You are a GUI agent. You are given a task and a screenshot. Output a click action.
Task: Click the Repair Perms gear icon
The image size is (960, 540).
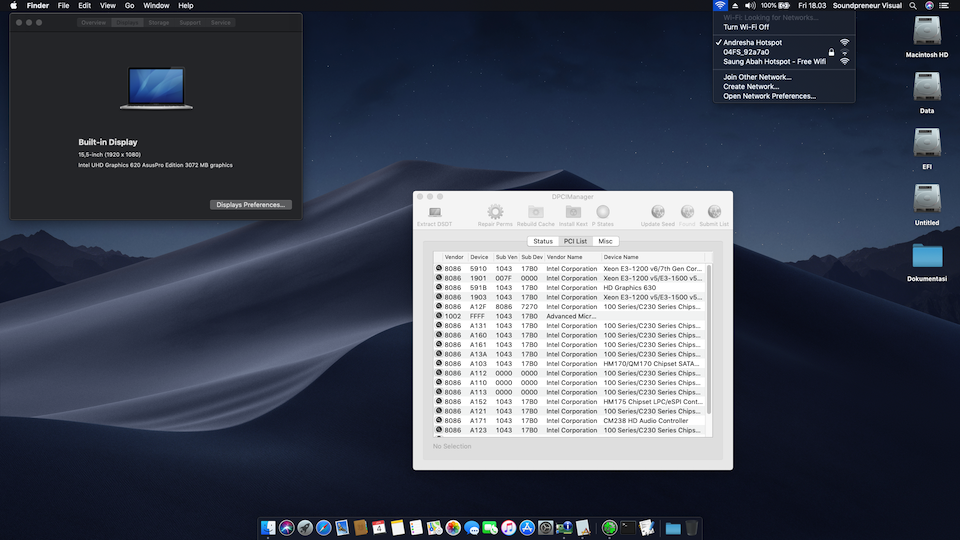click(x=495, y=212)
